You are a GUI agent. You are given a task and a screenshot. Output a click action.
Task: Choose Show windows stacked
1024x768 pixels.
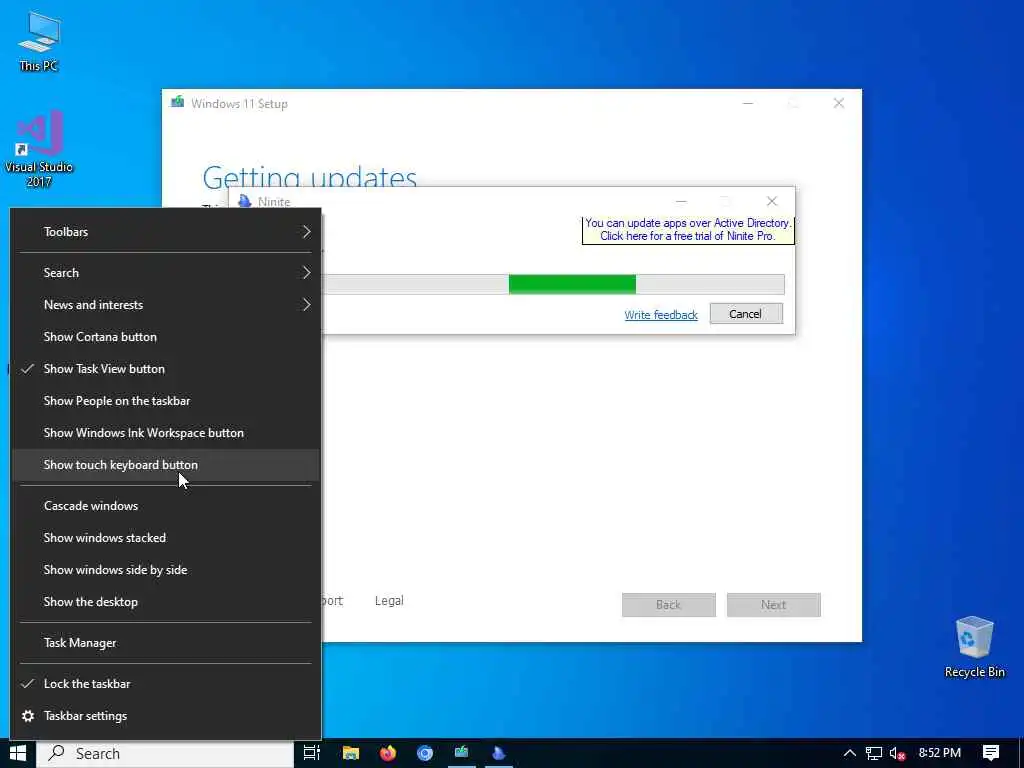pos(166,537)
